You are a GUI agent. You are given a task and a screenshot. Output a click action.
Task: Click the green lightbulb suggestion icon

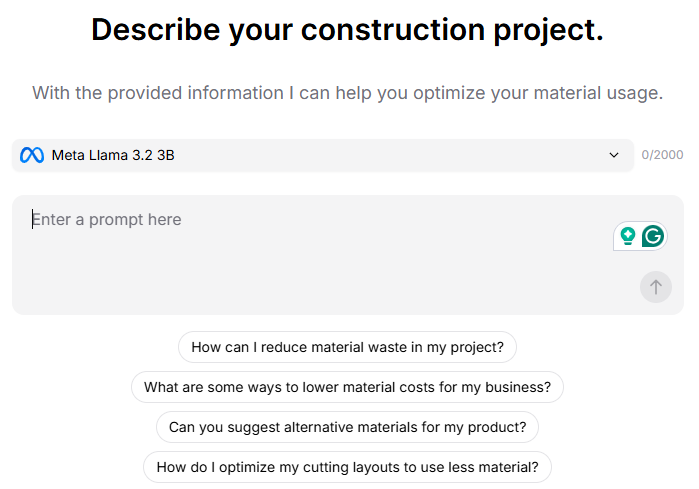point(628,236)
